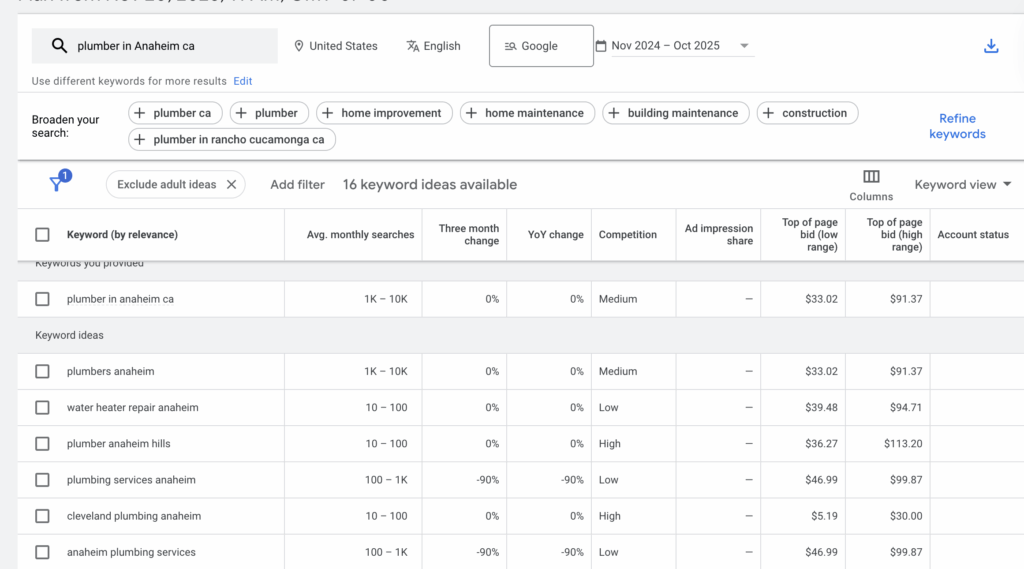The width and height of the screenshot is (1024, 569).
Task: Check the 'plumbers anaheim' row checkbox
Action: (42, 371)
